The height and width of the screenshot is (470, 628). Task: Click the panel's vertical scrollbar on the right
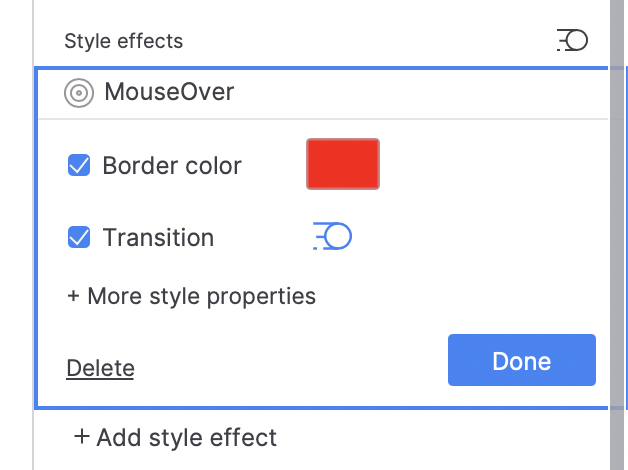[x=617, y=200]
